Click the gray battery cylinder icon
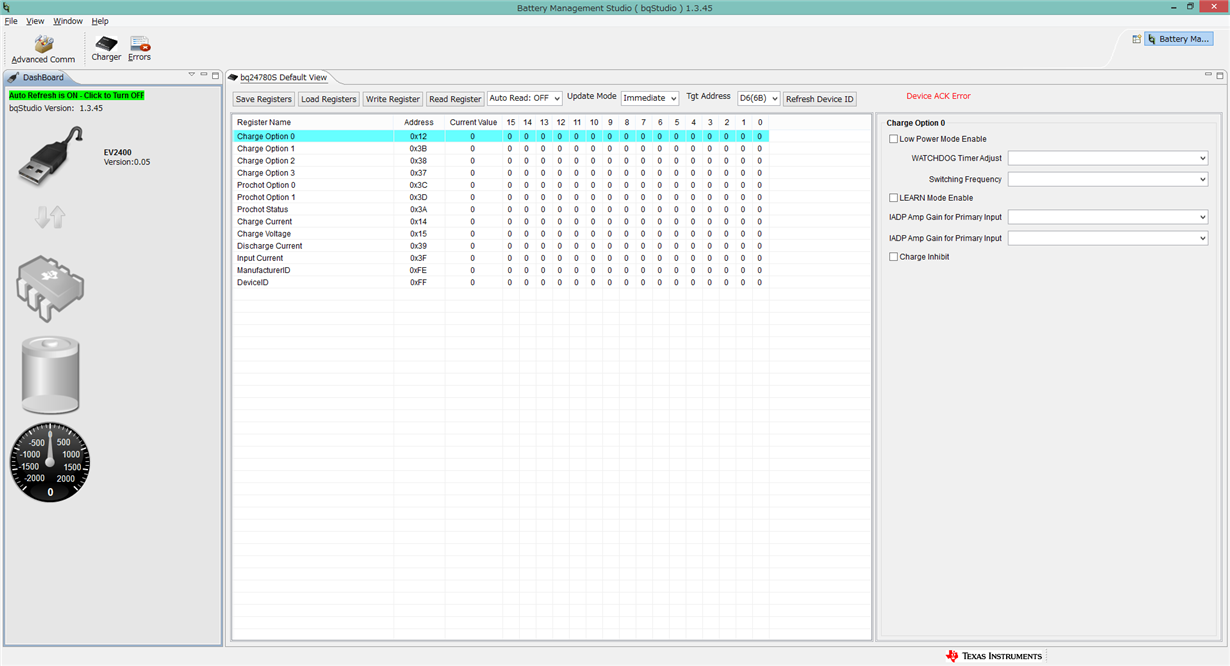The width and height of the screenshot is (1230, 666). (50, 375)
